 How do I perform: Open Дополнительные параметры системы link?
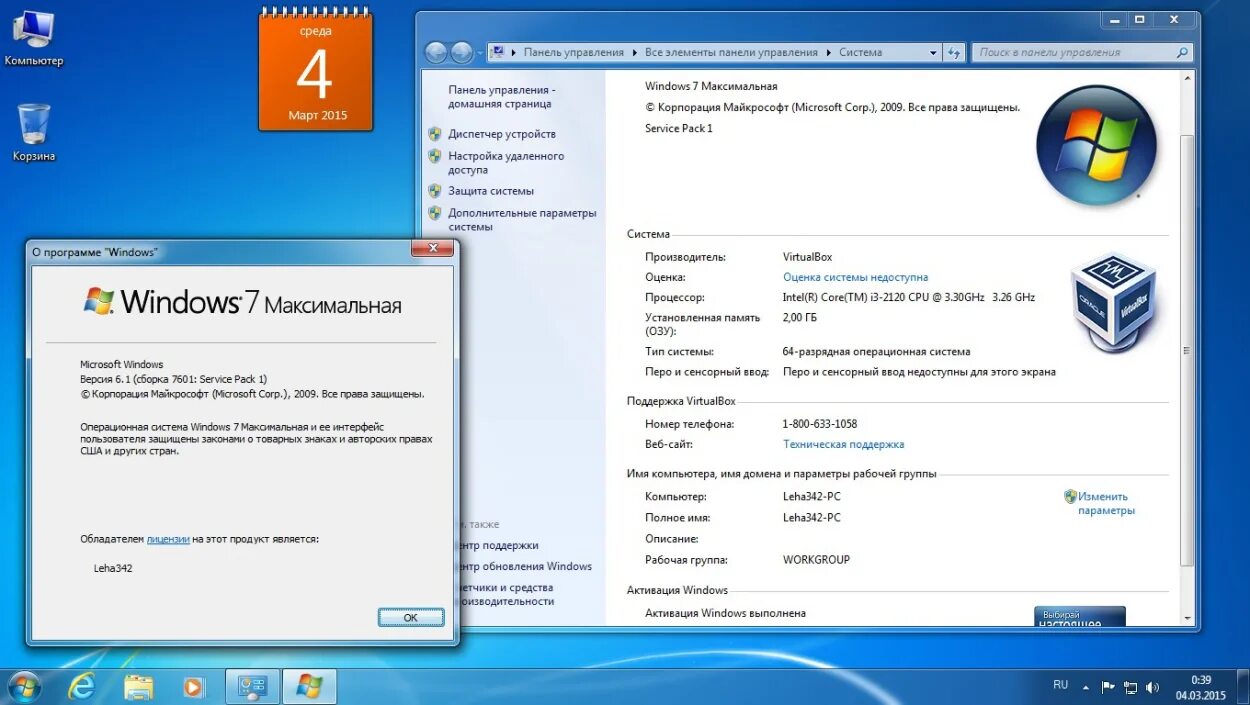pyautogui.click(x=522, y=220)
